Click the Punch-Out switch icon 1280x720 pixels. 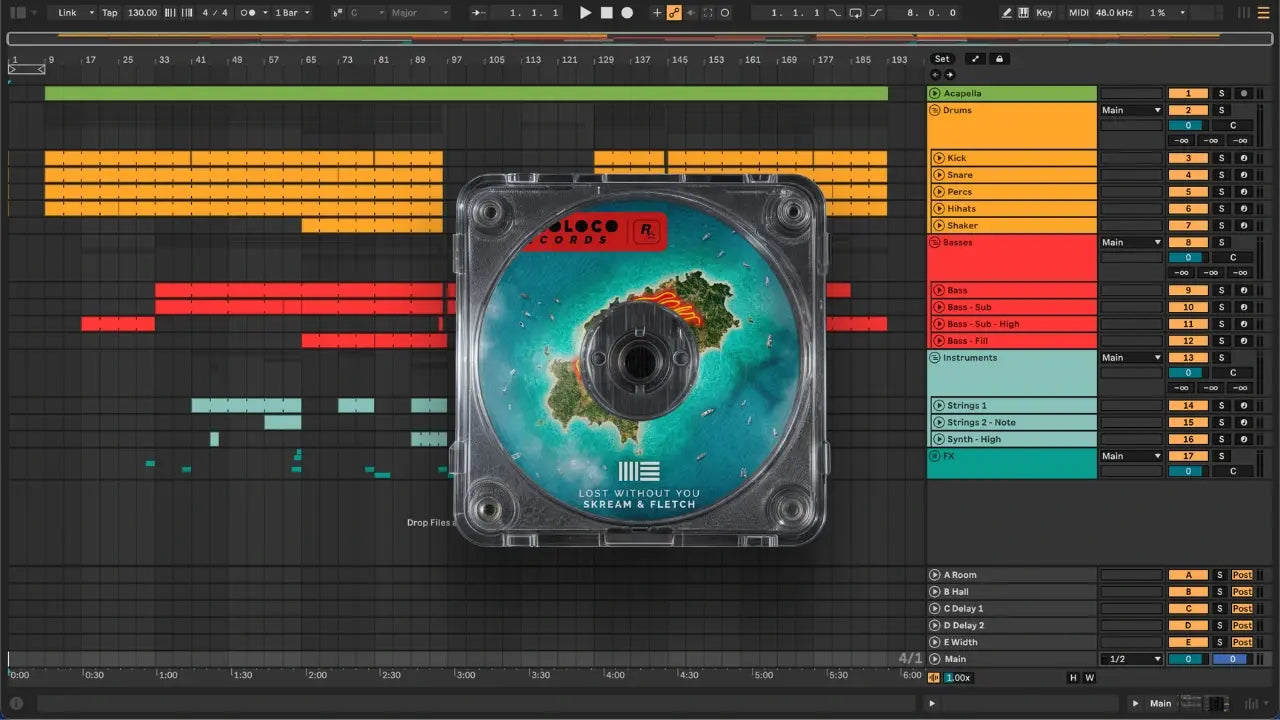(876, 13)
